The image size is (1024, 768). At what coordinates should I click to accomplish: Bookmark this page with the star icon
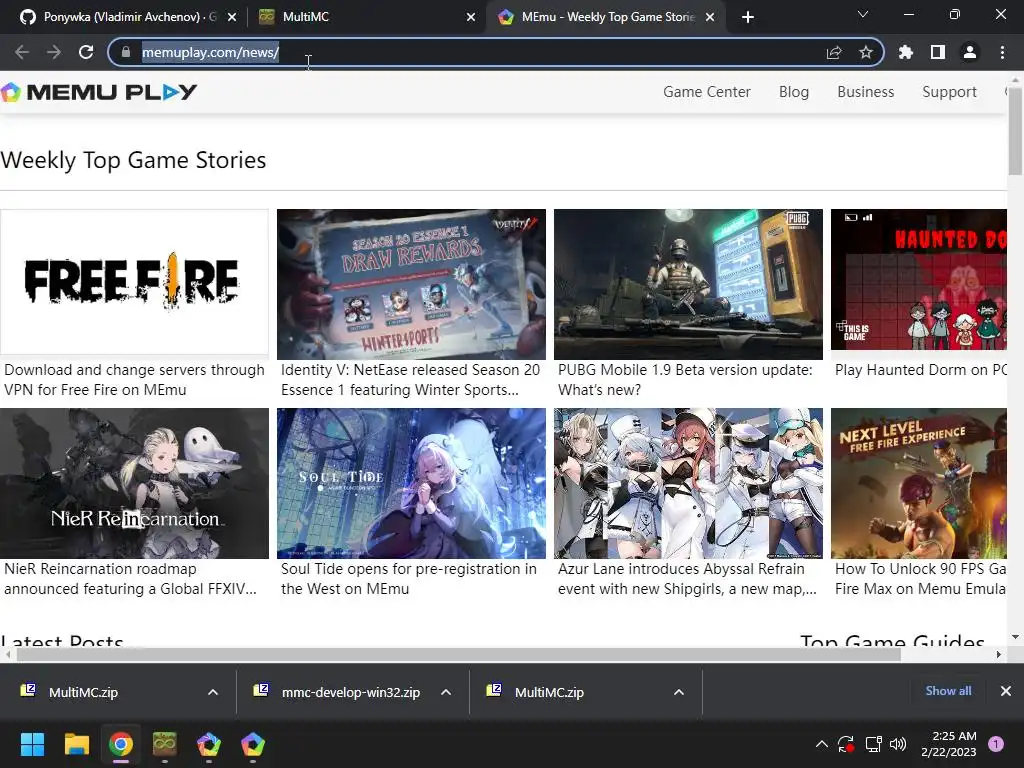tap(866, 52)
